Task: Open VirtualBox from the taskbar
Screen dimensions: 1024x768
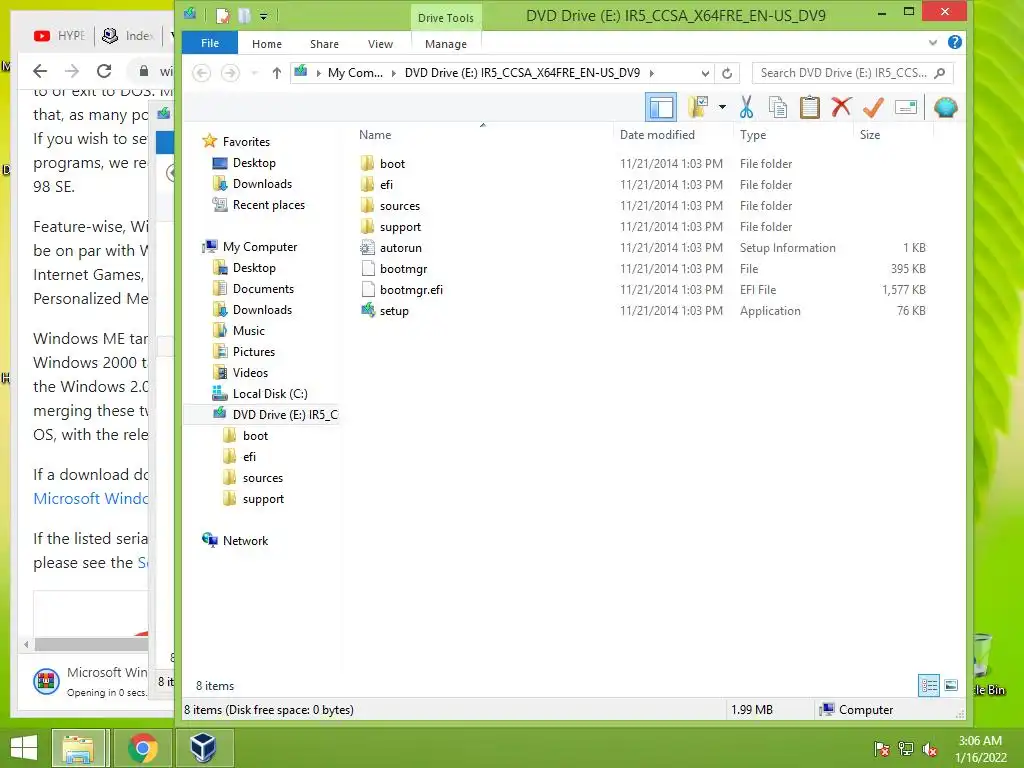Action: coord(202,748)
